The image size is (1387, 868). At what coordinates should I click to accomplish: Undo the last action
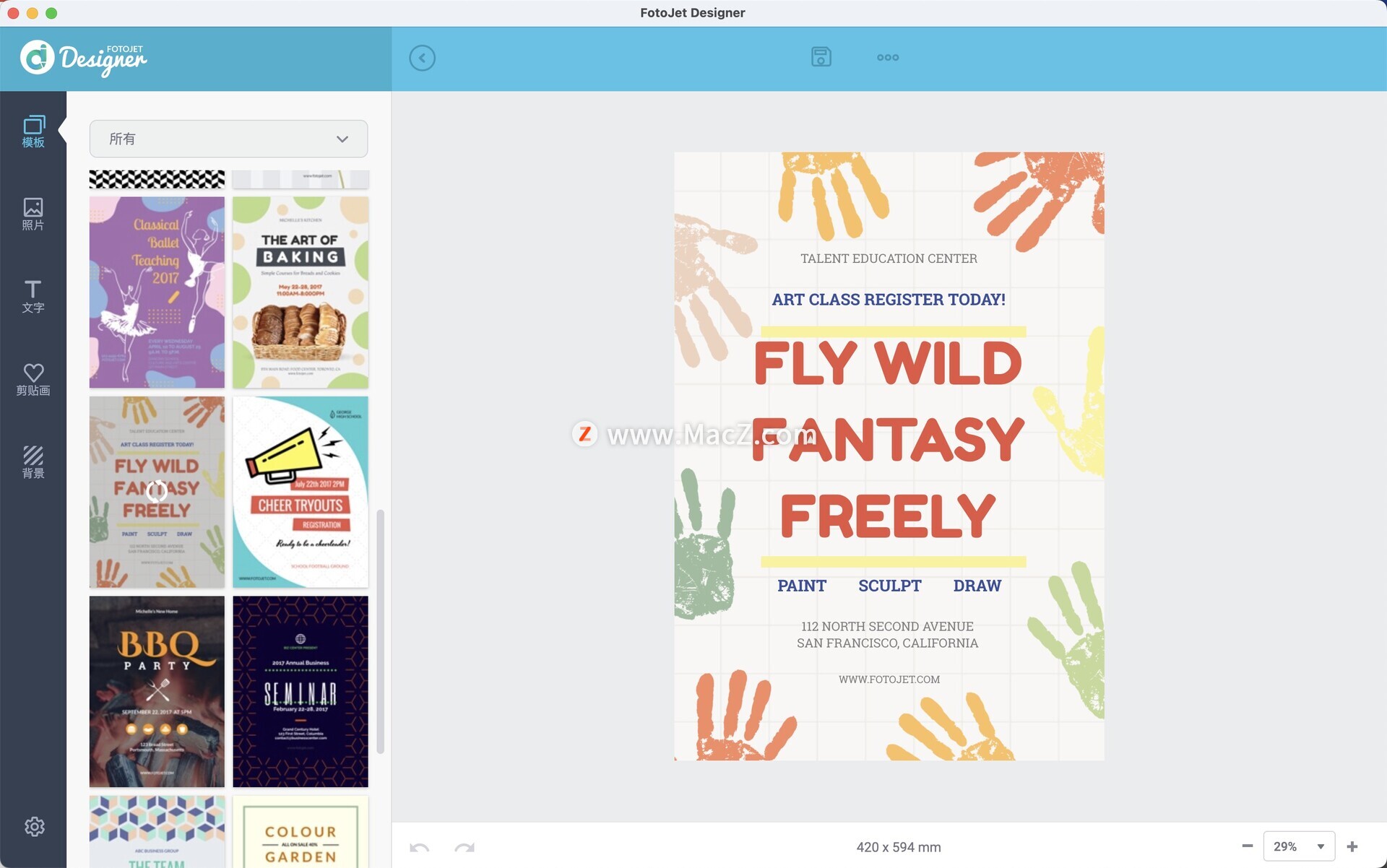[419, 847]
